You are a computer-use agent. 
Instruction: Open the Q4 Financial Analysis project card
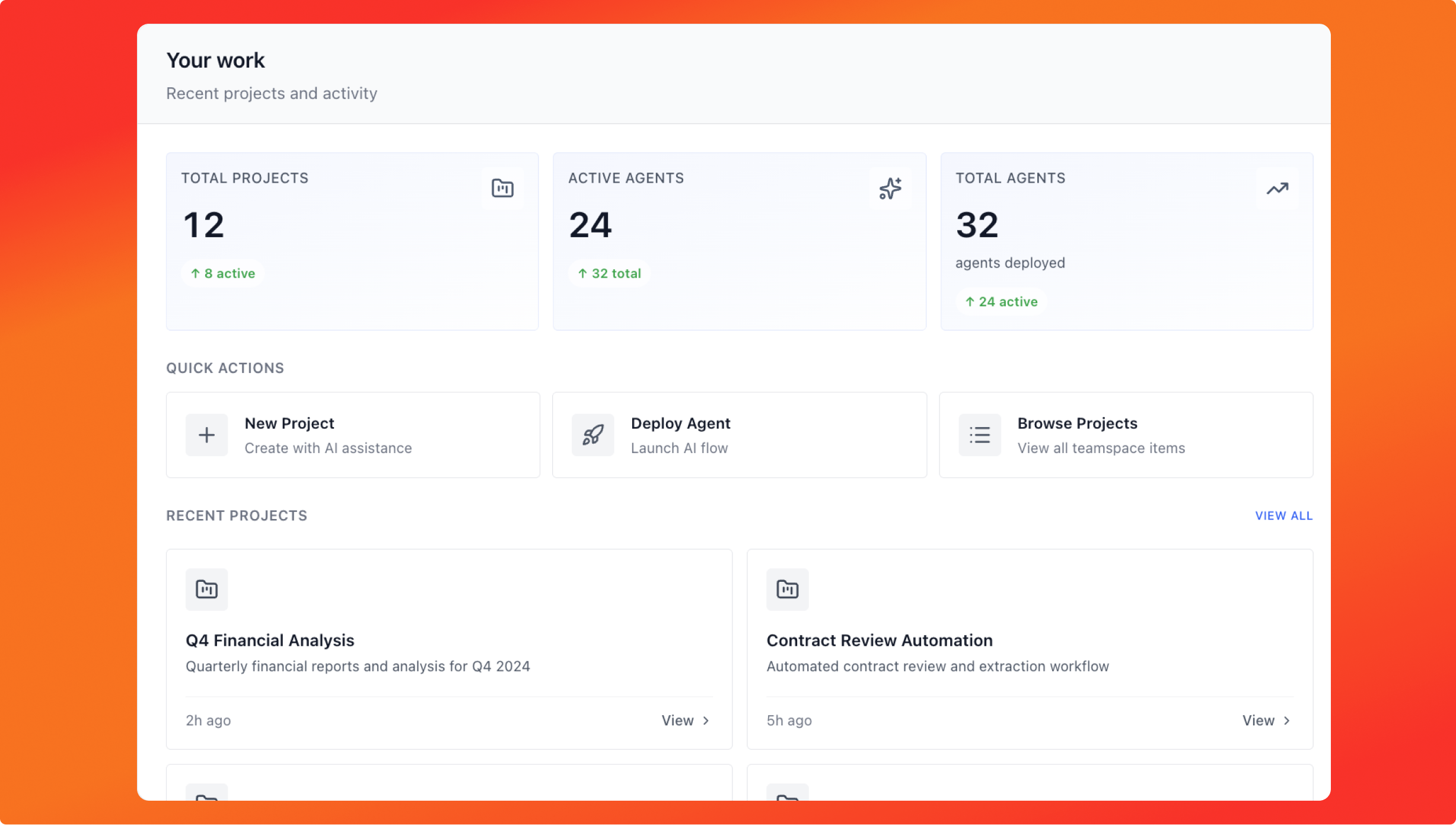coord(449,649)
